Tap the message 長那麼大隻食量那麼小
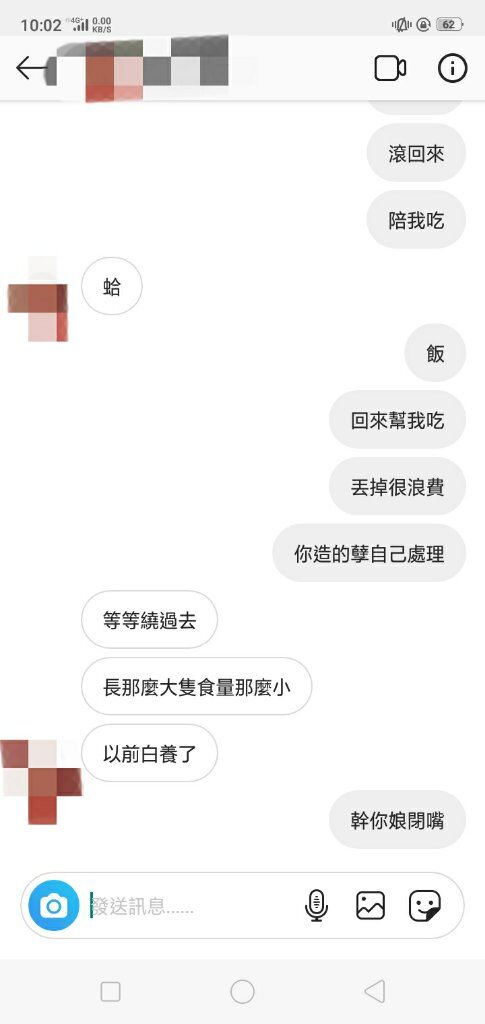485x1024 pixels. click(196, 686)
